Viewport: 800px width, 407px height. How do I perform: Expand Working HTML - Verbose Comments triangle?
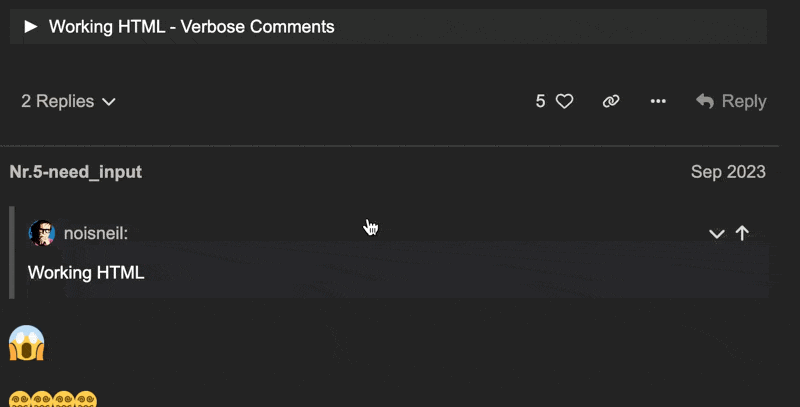31,26
